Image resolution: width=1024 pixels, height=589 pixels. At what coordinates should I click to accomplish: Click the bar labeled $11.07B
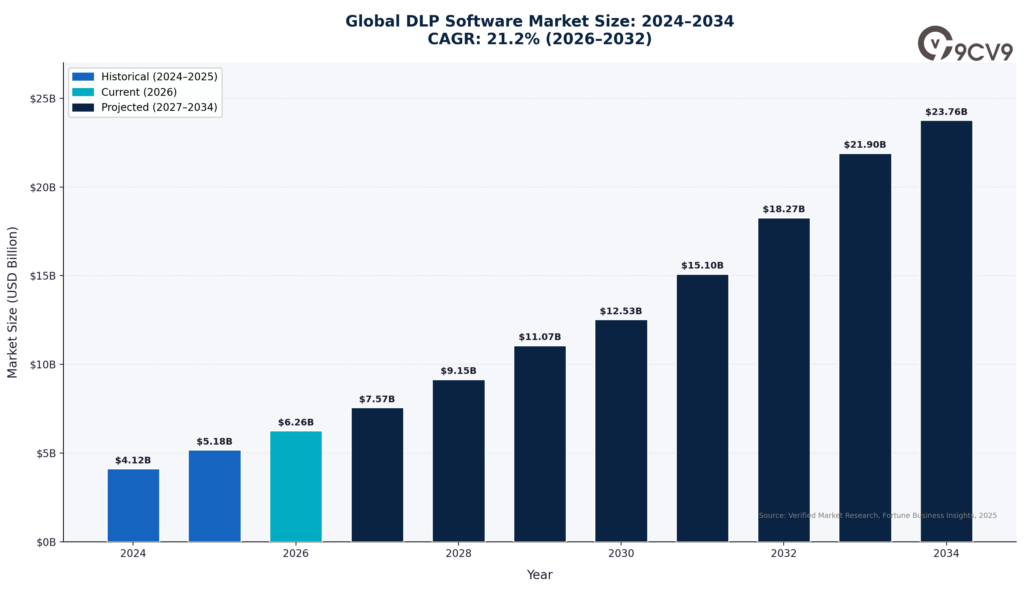[540, 444]
